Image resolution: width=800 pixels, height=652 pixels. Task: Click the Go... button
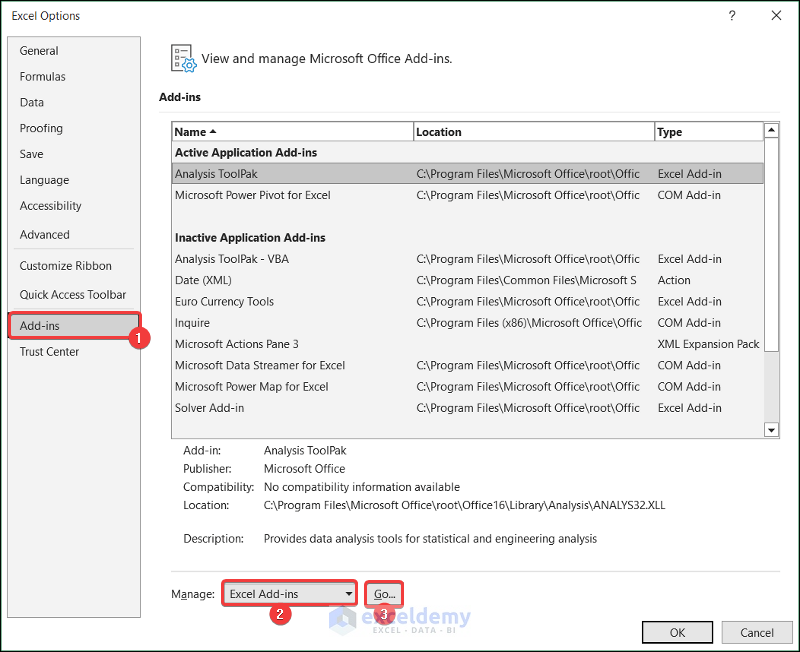click(384, 594)
